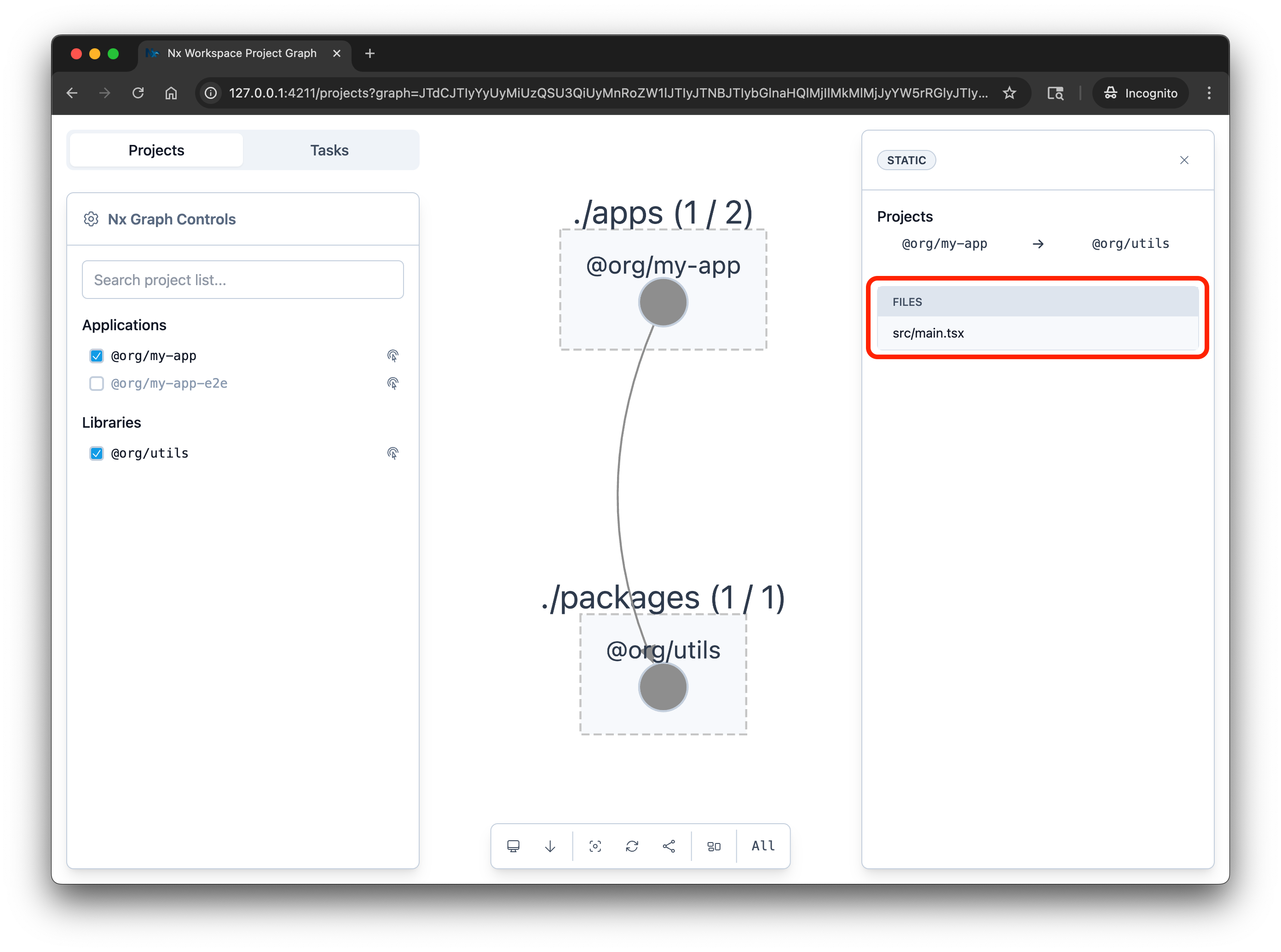The image size is (1281, 952).
Task: Focus the @org/utils project
Action: pos(392,453)
